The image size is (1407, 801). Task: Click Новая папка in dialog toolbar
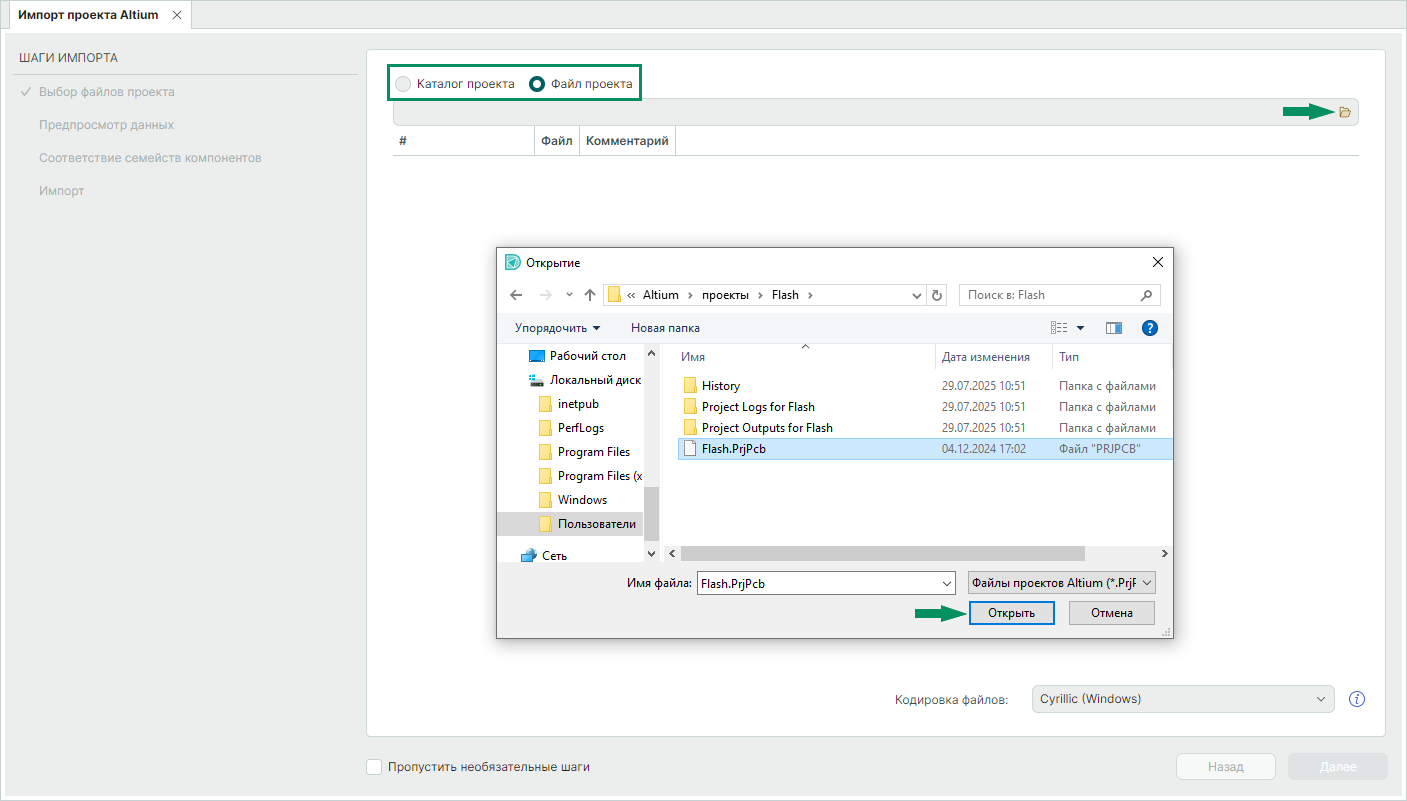(x=665, y=328)
